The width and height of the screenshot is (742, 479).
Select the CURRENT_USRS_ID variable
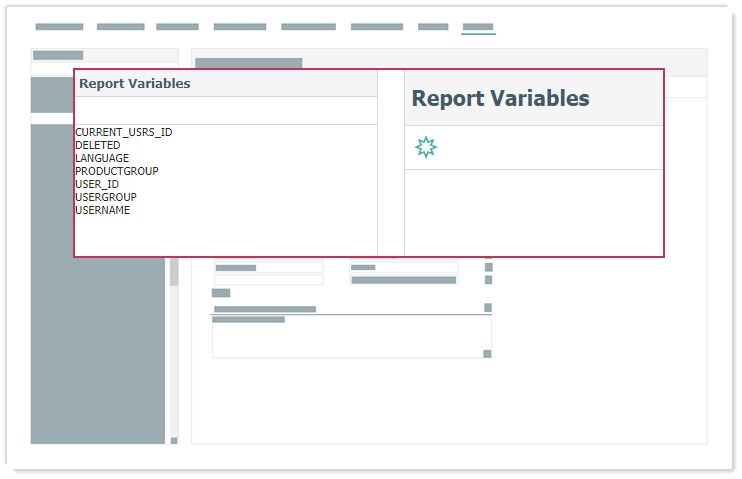(x=123, y=132)
